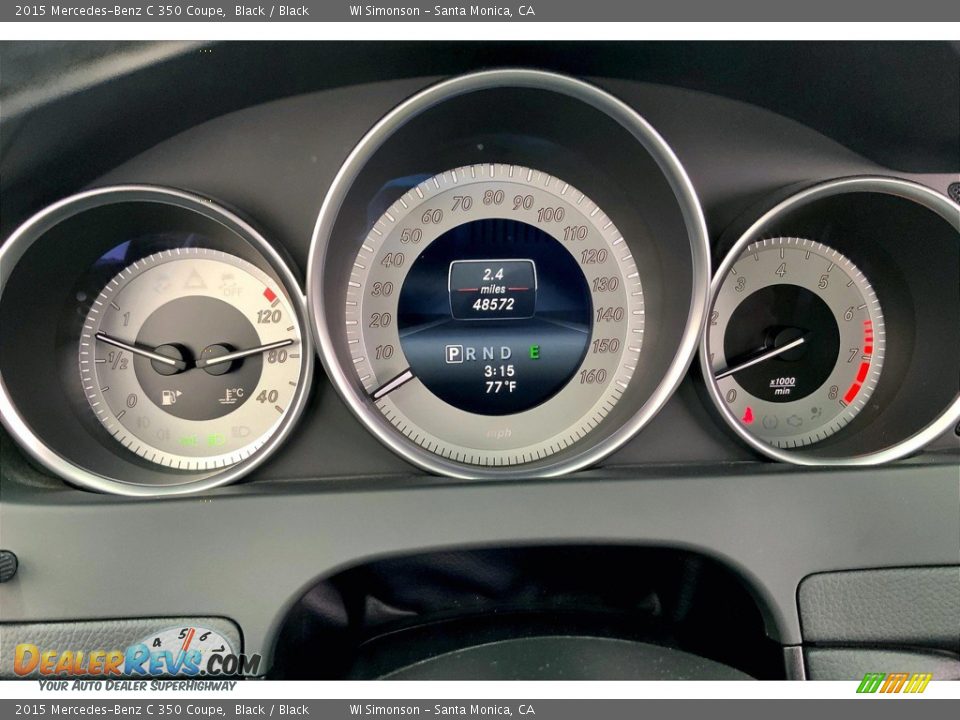Click the ESP OFF indicator icon

(x=231, y=284)
